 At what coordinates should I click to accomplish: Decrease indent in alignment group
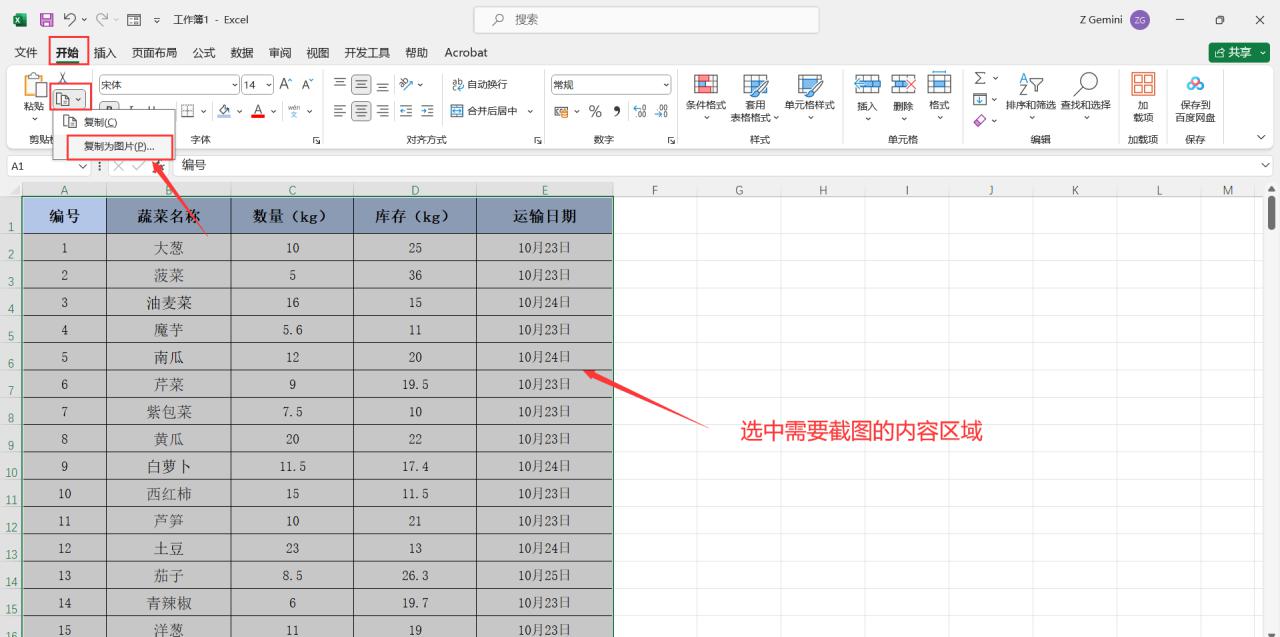[406, 111]
